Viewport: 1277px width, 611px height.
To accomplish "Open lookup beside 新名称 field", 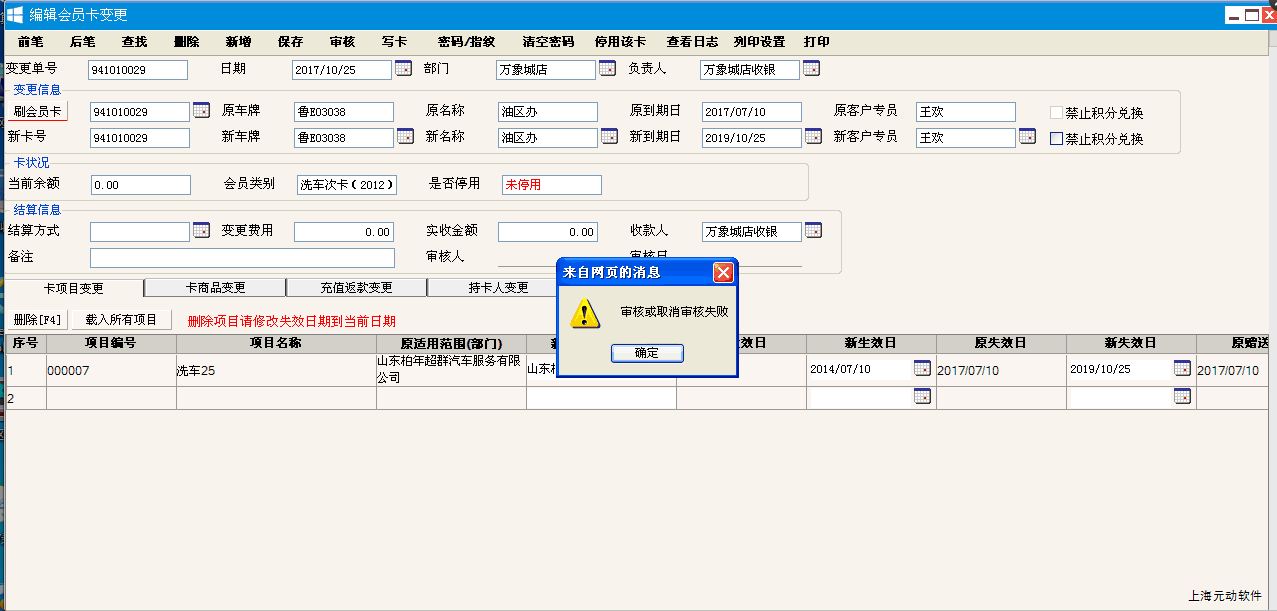I will pyautogui.click(x=609, y=137).
